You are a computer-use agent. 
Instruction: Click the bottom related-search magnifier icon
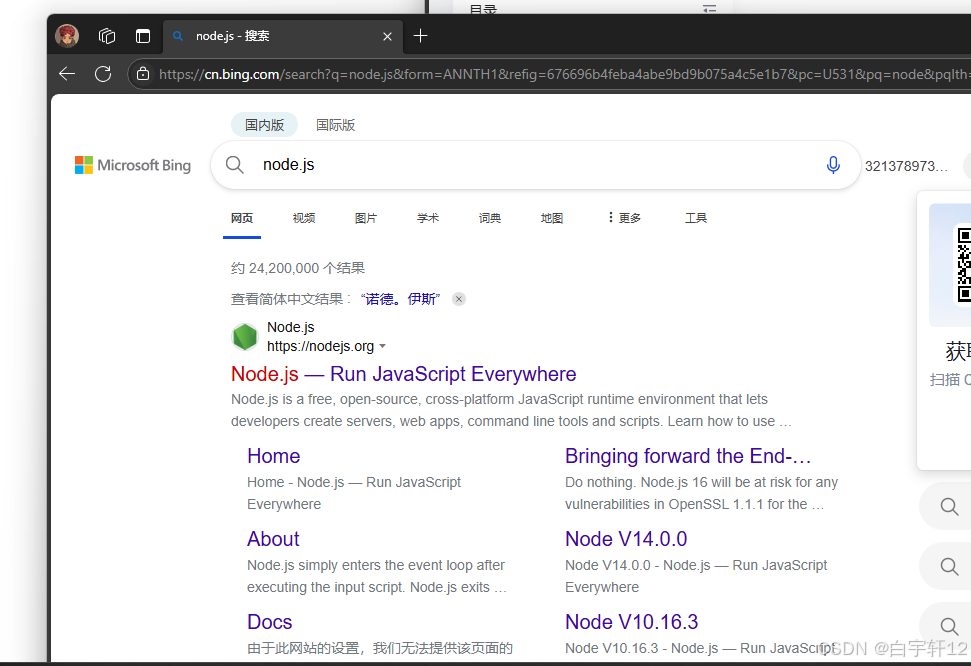click(949, 626)
